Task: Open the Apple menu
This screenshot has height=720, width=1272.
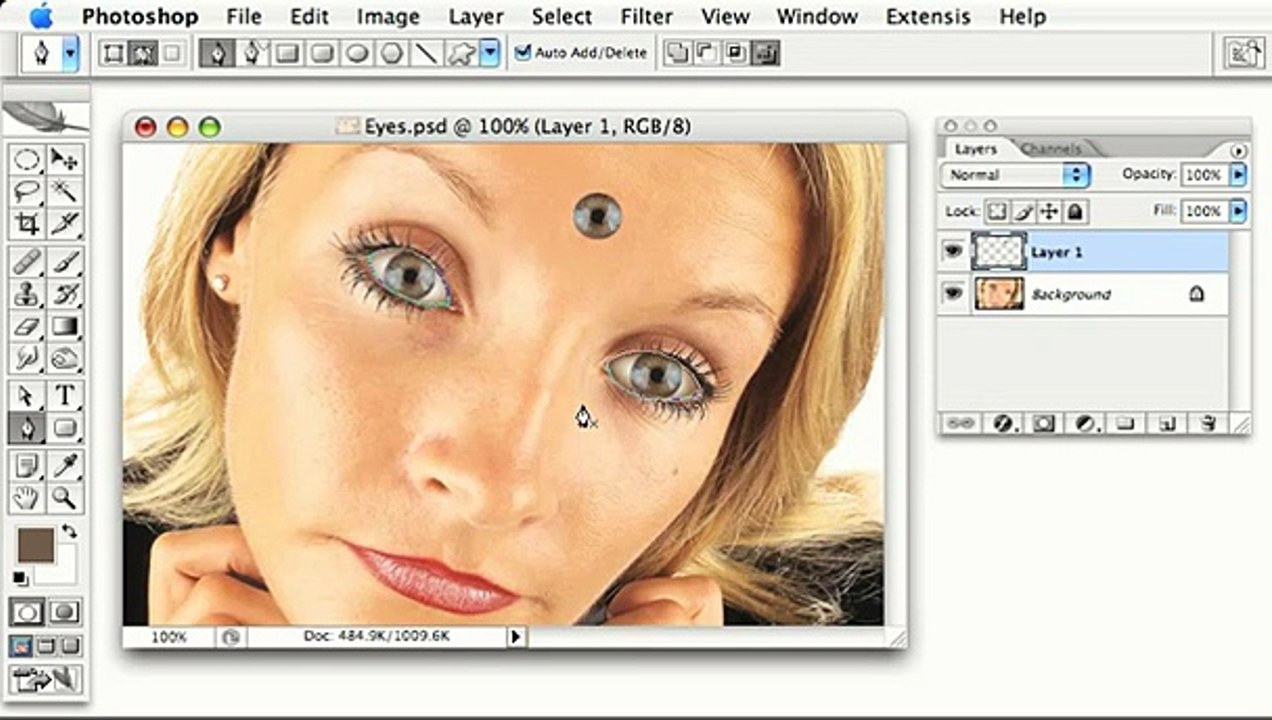Action: (x=42, y=16)
